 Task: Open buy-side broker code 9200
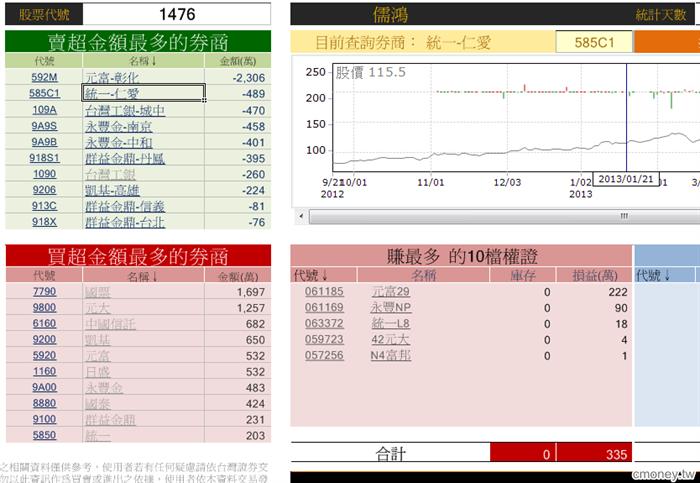44,340
